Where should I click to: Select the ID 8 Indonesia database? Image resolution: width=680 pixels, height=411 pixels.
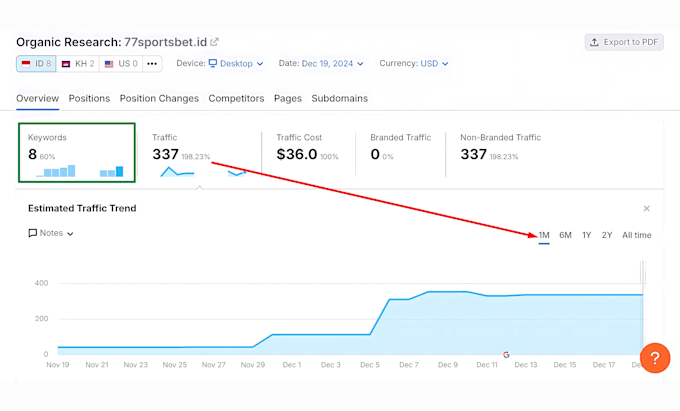[x=36, y=64]
